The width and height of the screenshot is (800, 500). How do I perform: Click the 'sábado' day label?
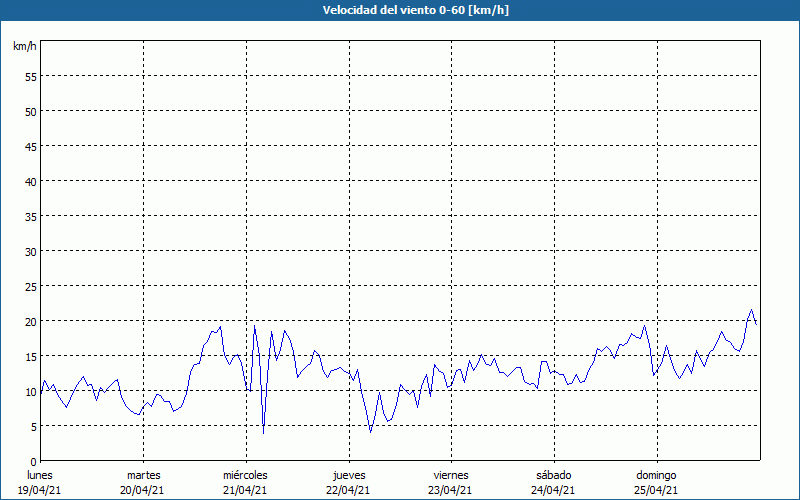(x=554, y=475)
